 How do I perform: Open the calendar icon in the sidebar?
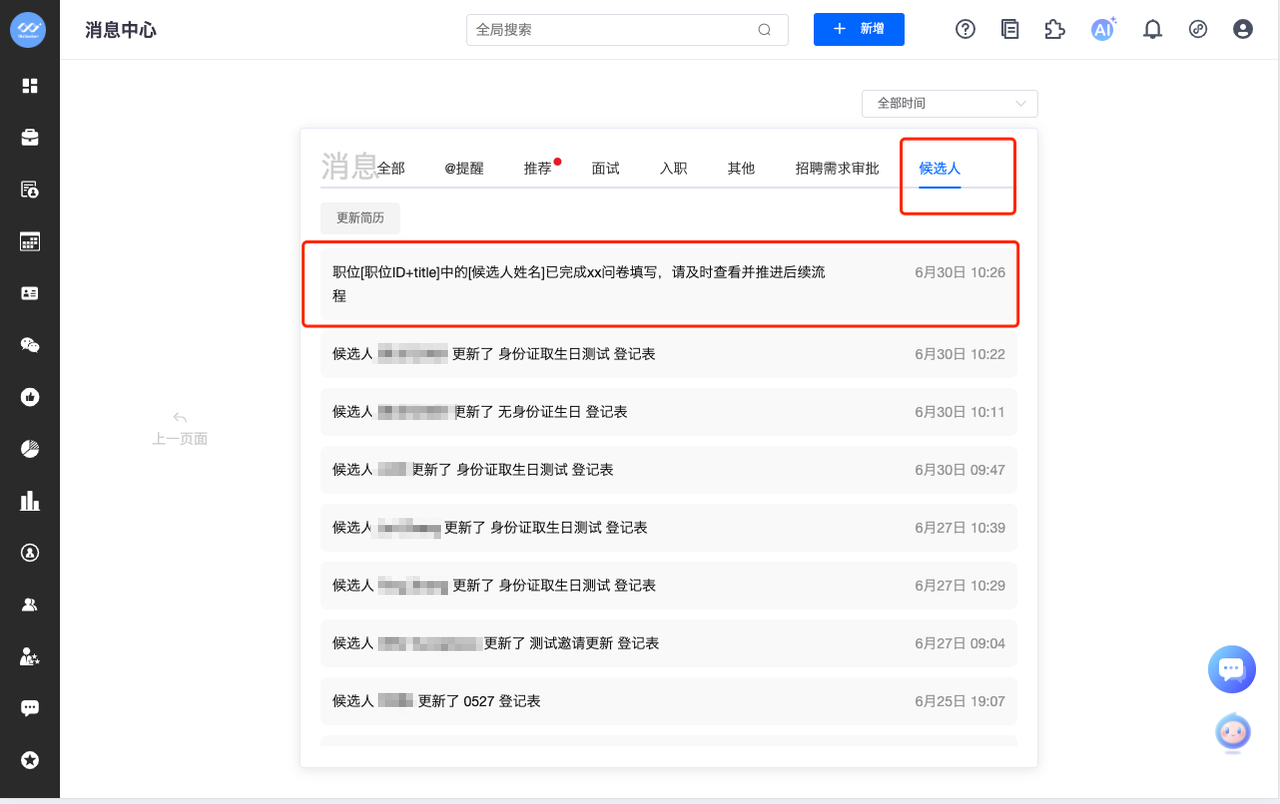pos(30,241)
